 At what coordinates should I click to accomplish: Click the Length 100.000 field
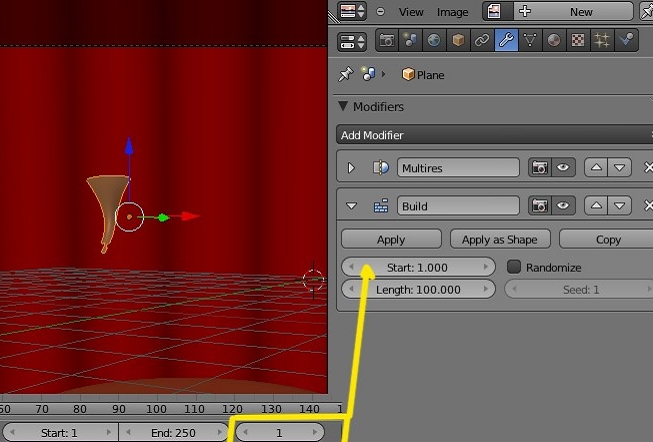[418, 289]
